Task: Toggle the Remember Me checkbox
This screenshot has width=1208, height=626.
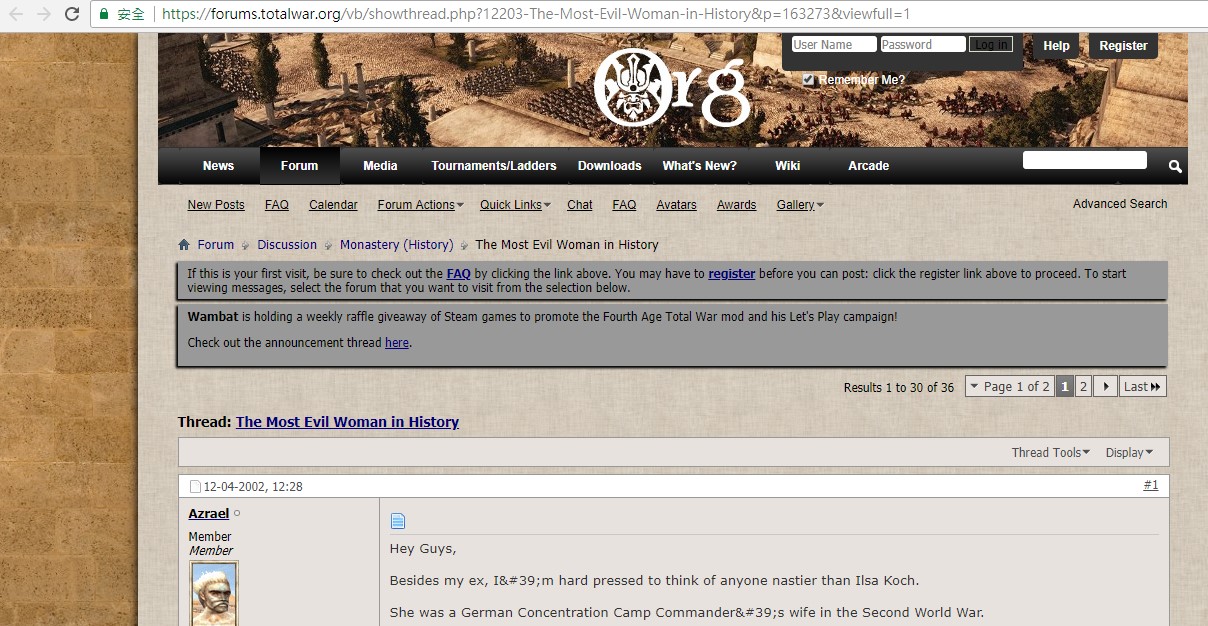Action: tap(808, 80)
